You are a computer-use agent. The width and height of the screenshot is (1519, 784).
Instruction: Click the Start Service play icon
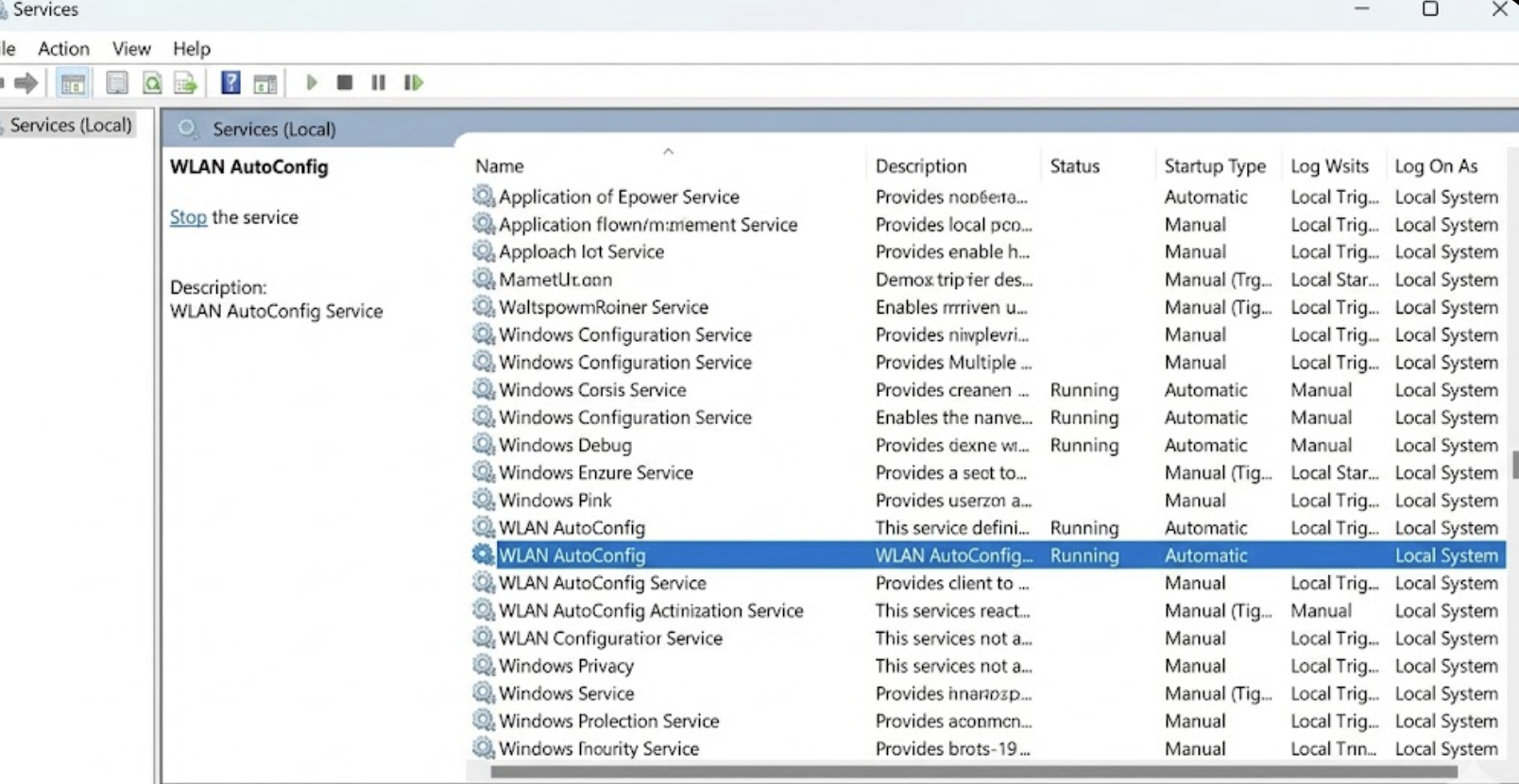point(312,83)
